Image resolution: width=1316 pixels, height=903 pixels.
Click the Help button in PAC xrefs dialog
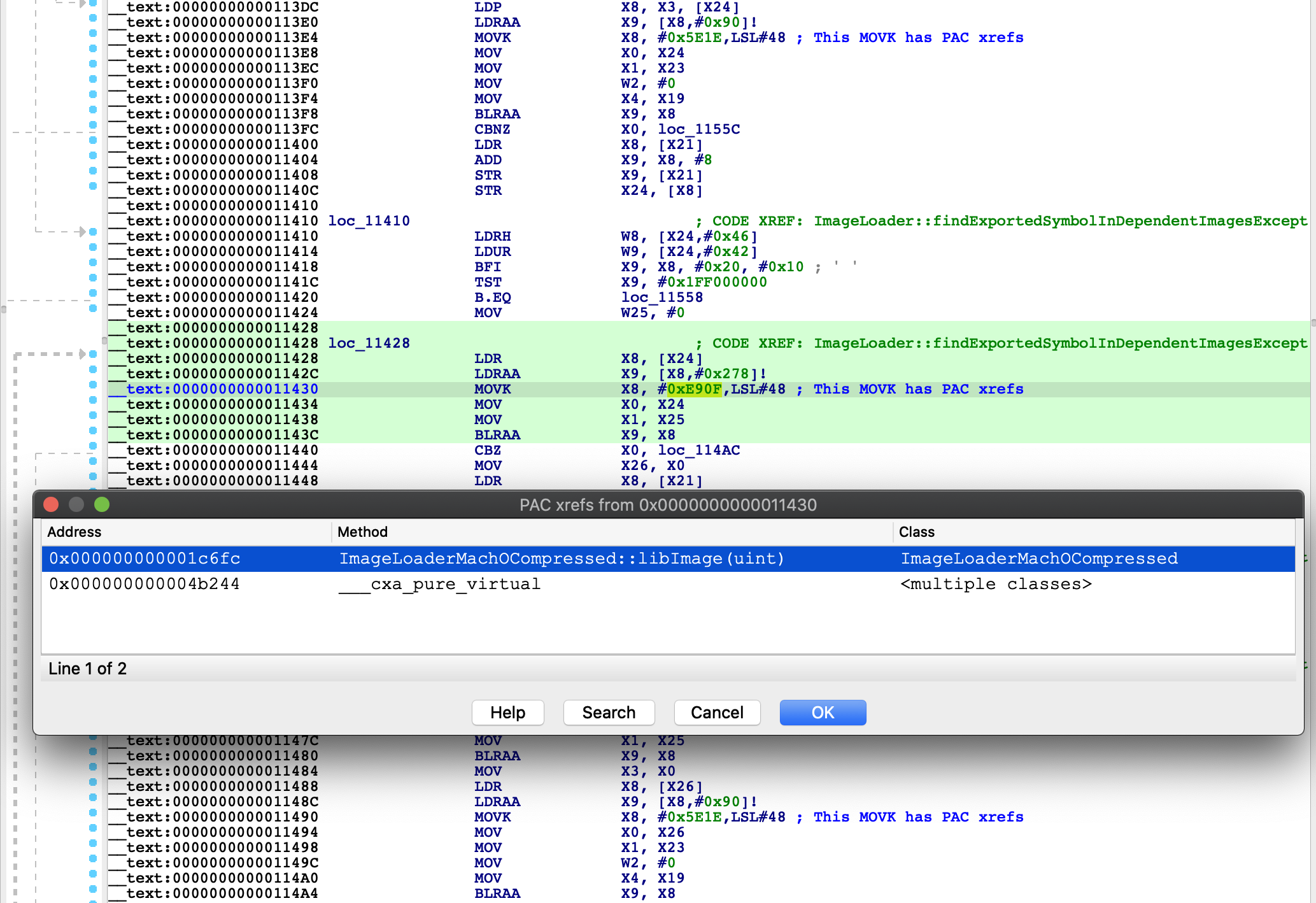pyautogui.click(x=508, y=713)
